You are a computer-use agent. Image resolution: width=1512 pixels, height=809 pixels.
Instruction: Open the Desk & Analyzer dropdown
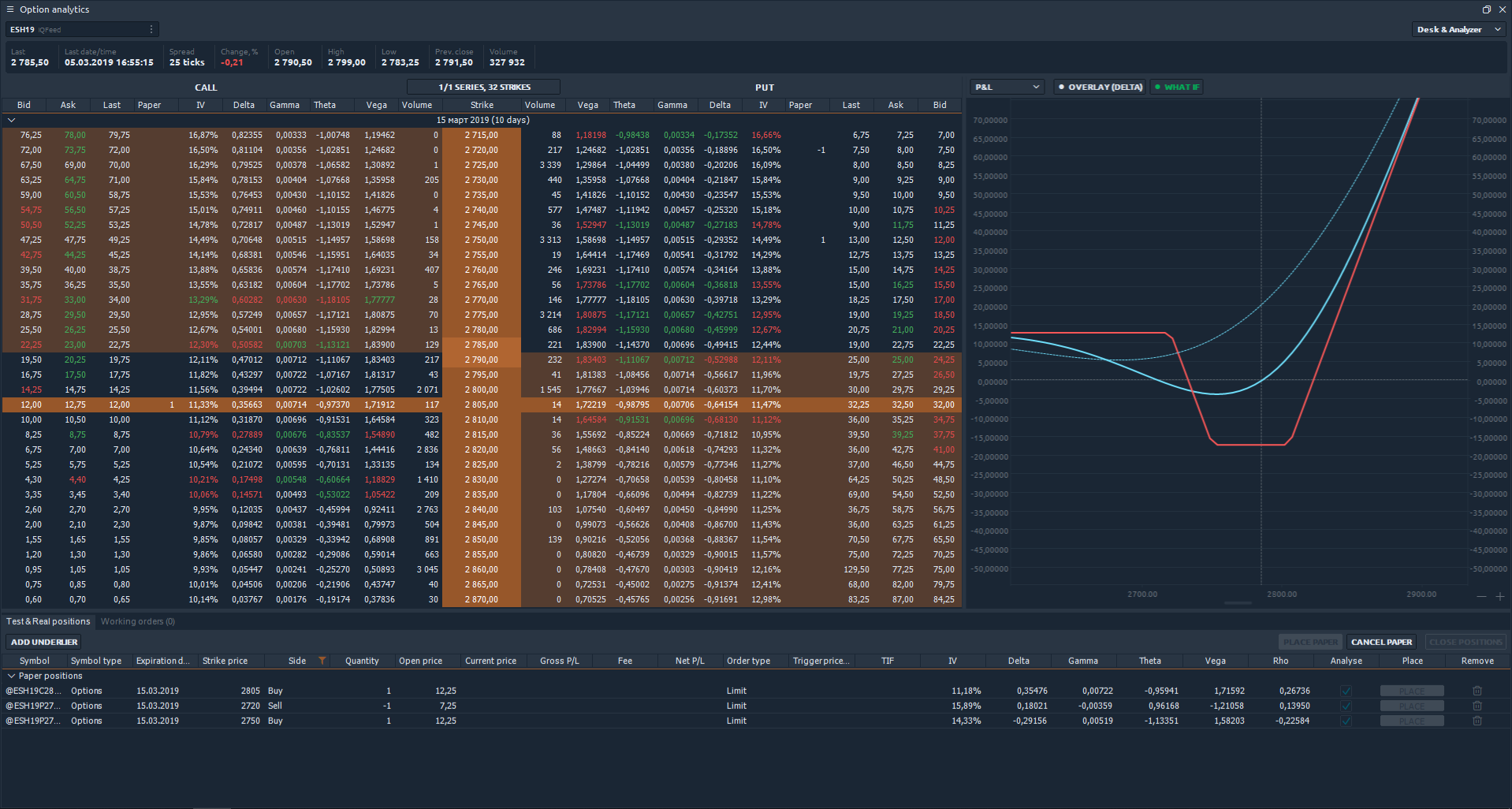click(x=1458, y=29)
